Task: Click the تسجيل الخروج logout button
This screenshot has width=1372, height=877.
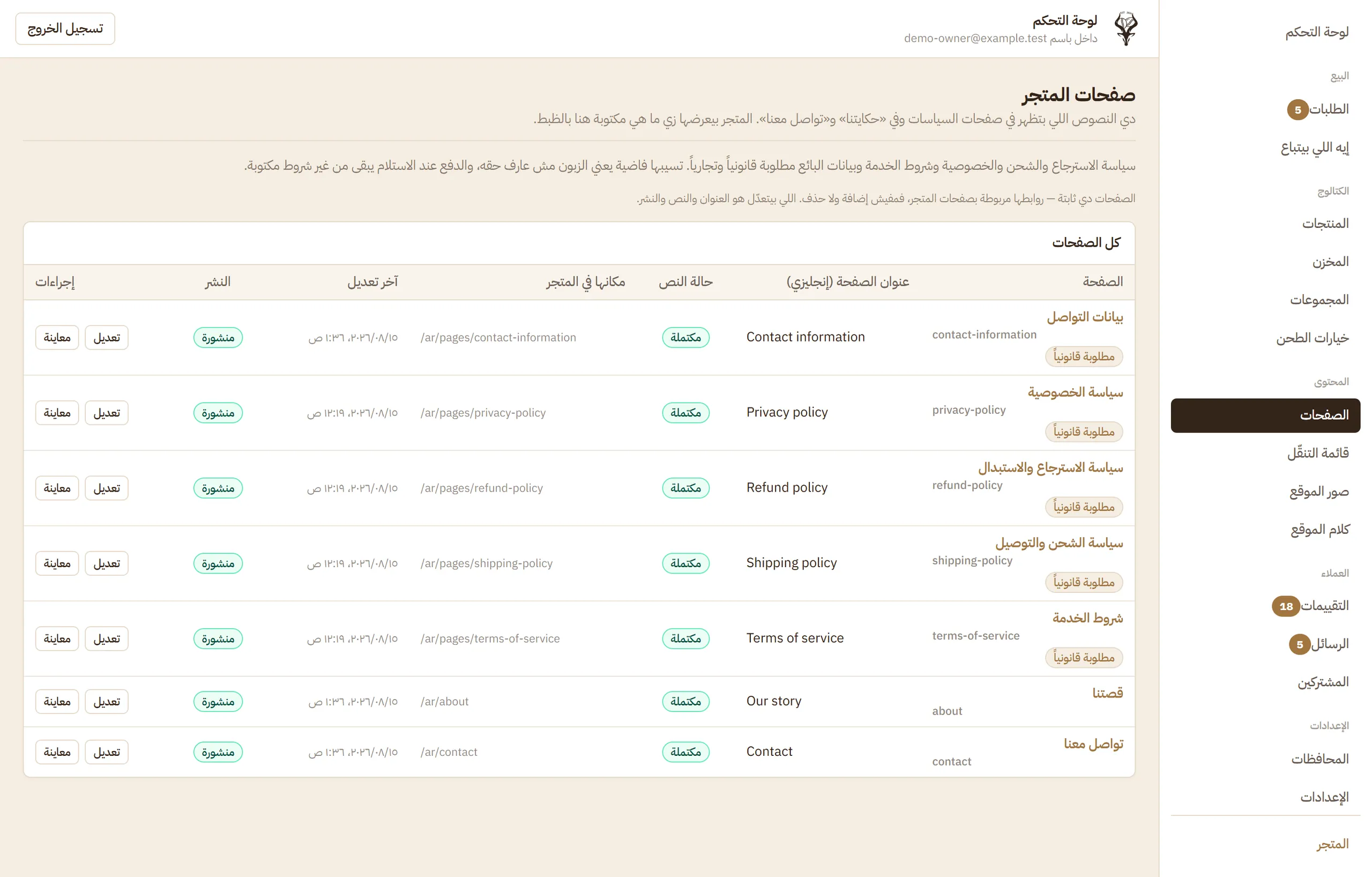Action: click(65, 28)
